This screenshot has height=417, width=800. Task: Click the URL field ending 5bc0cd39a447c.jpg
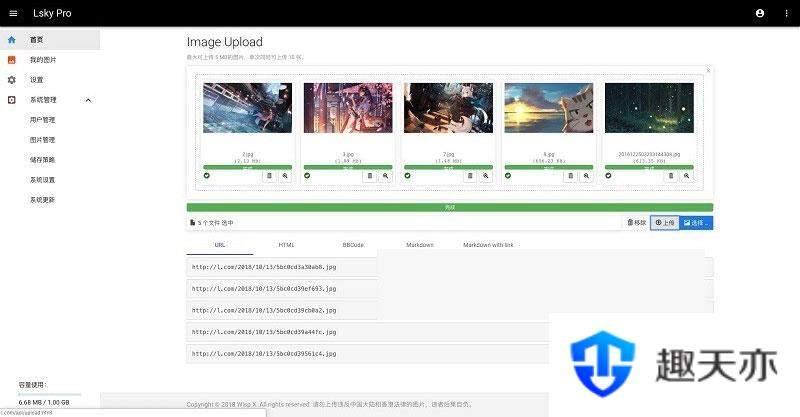coord(367,332)
